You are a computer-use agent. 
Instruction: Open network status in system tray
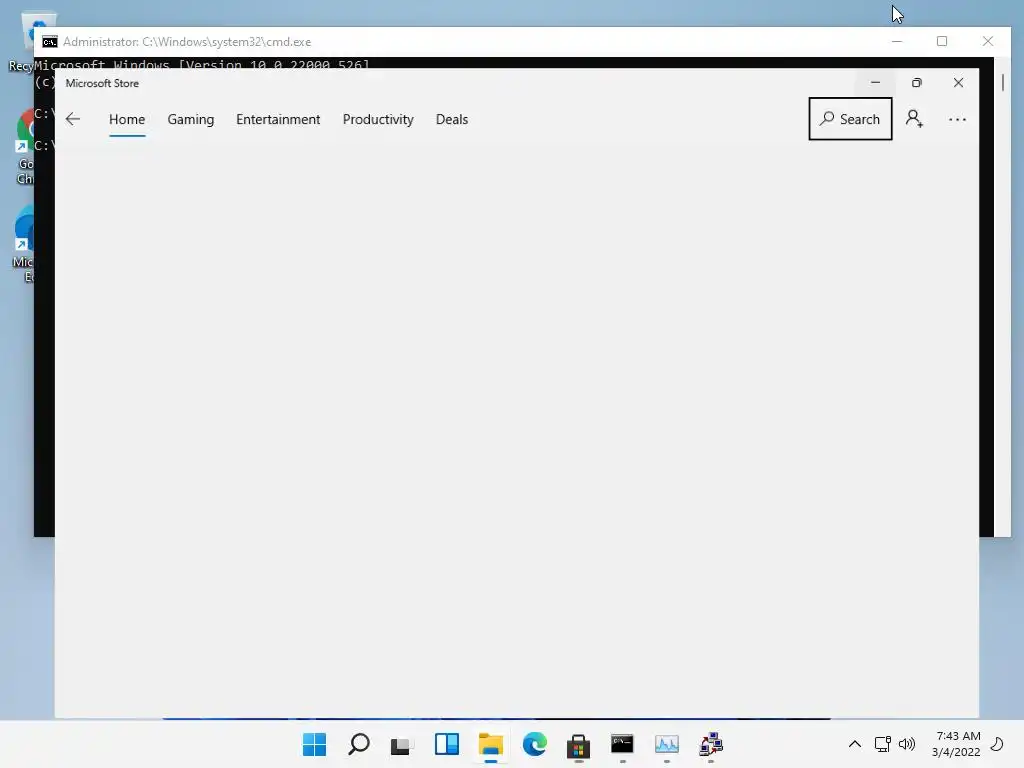pos(883,744)
